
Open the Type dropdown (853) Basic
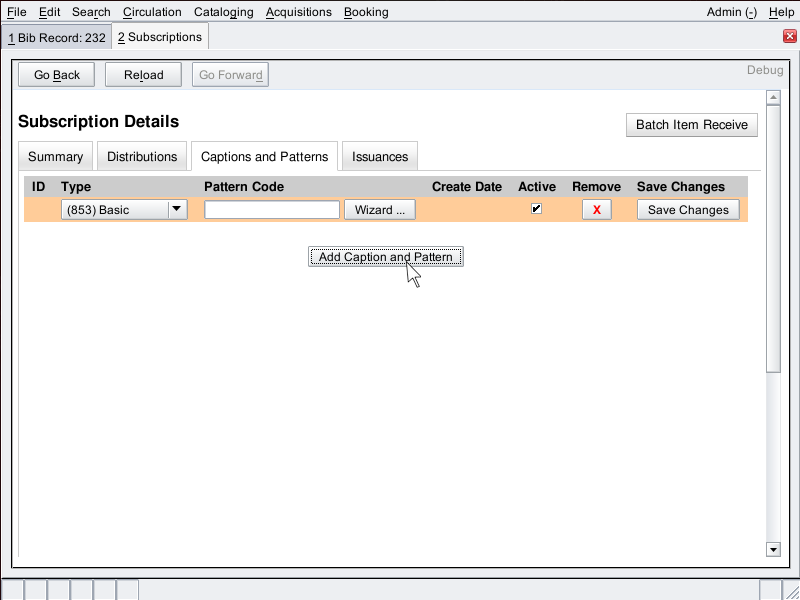pos(124,210)
